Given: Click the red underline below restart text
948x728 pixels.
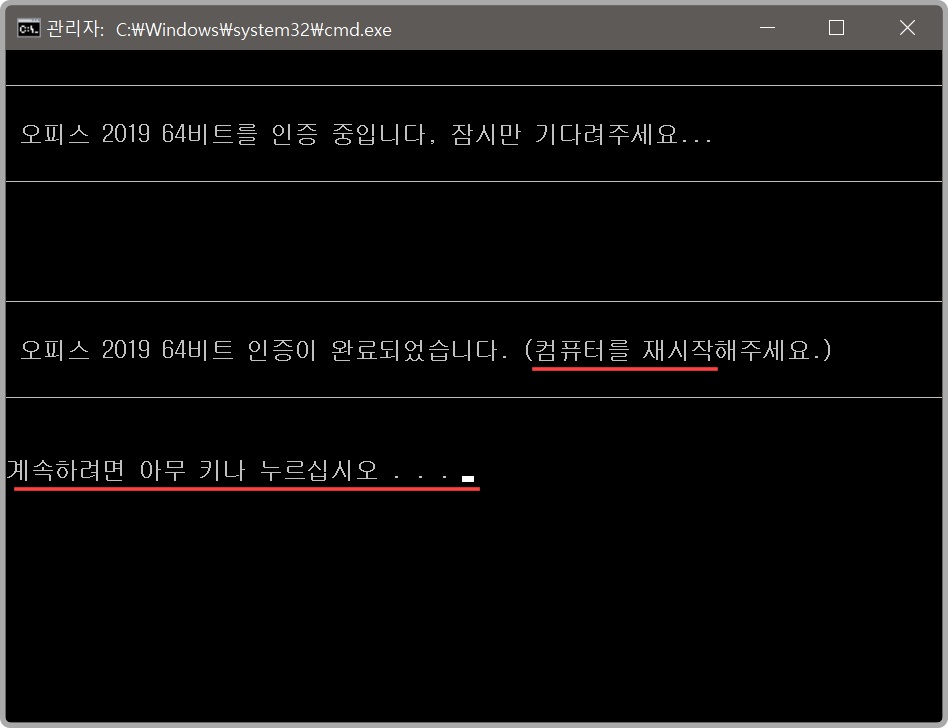Looking at the screenshot, I should click(625, 368).
